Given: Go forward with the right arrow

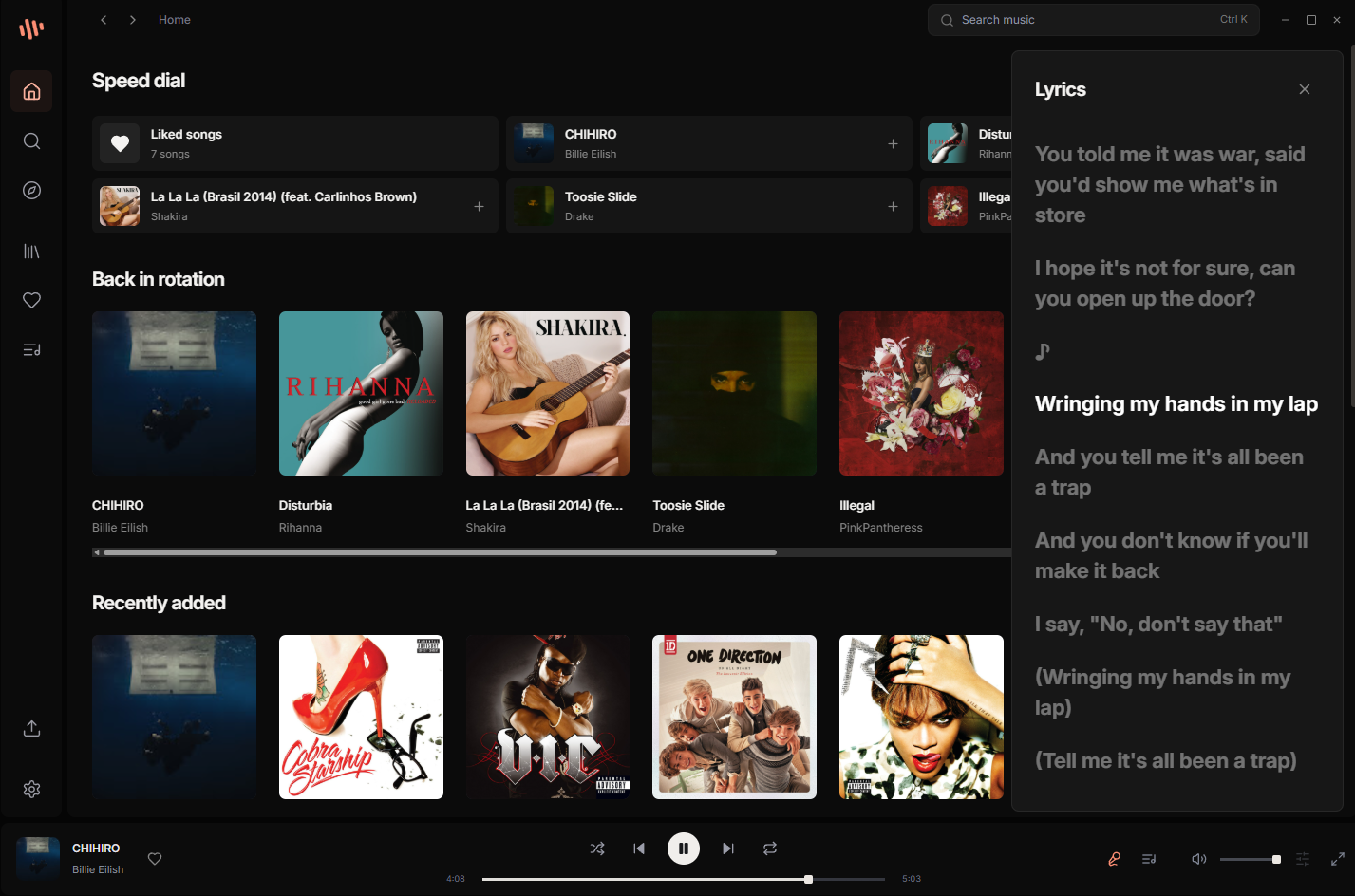Looking at the screenshot, I should coord(133,20).
